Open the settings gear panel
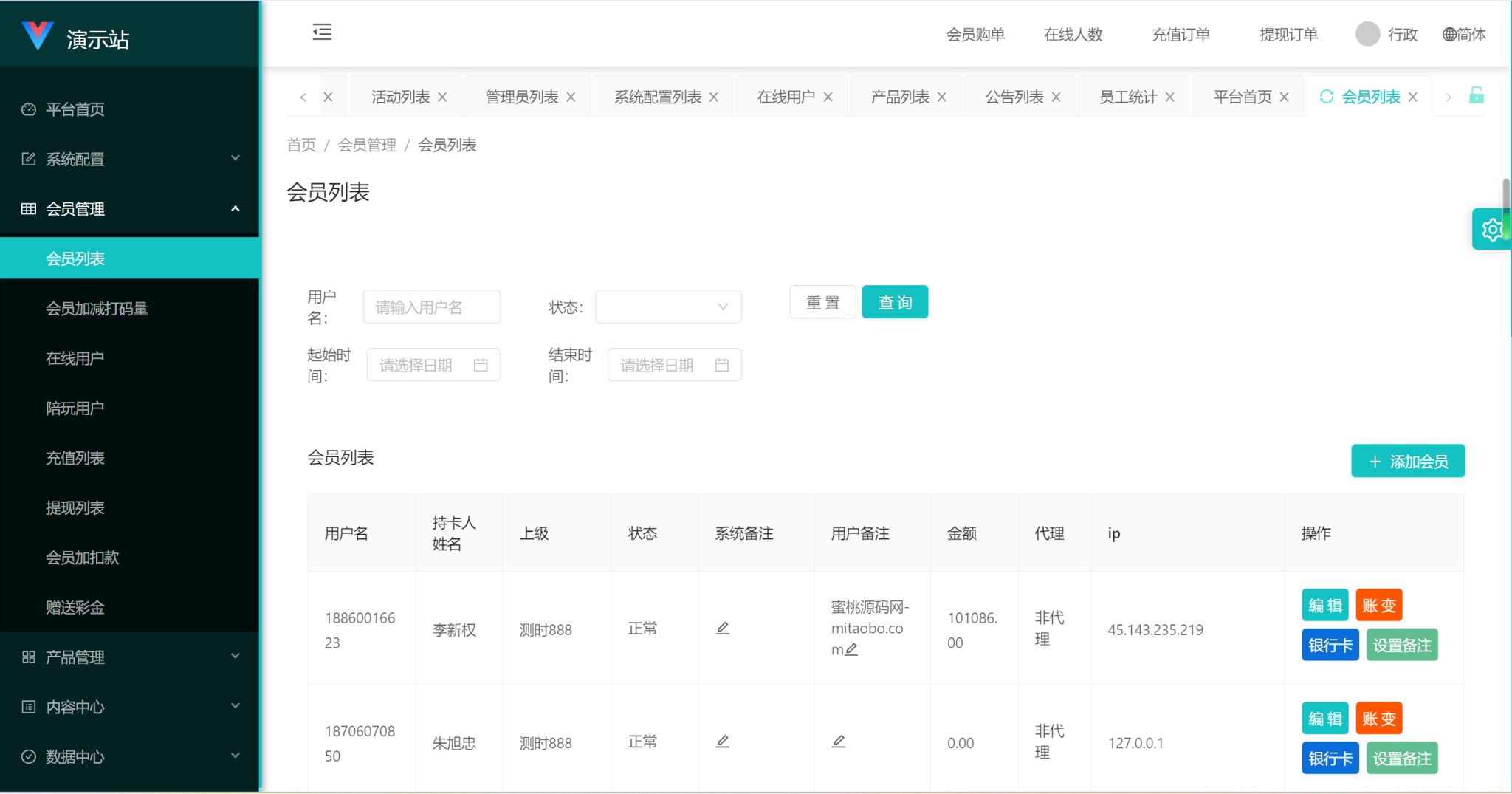The width and height of the screenshot is (1512, 794). [x=1491, y=230]
